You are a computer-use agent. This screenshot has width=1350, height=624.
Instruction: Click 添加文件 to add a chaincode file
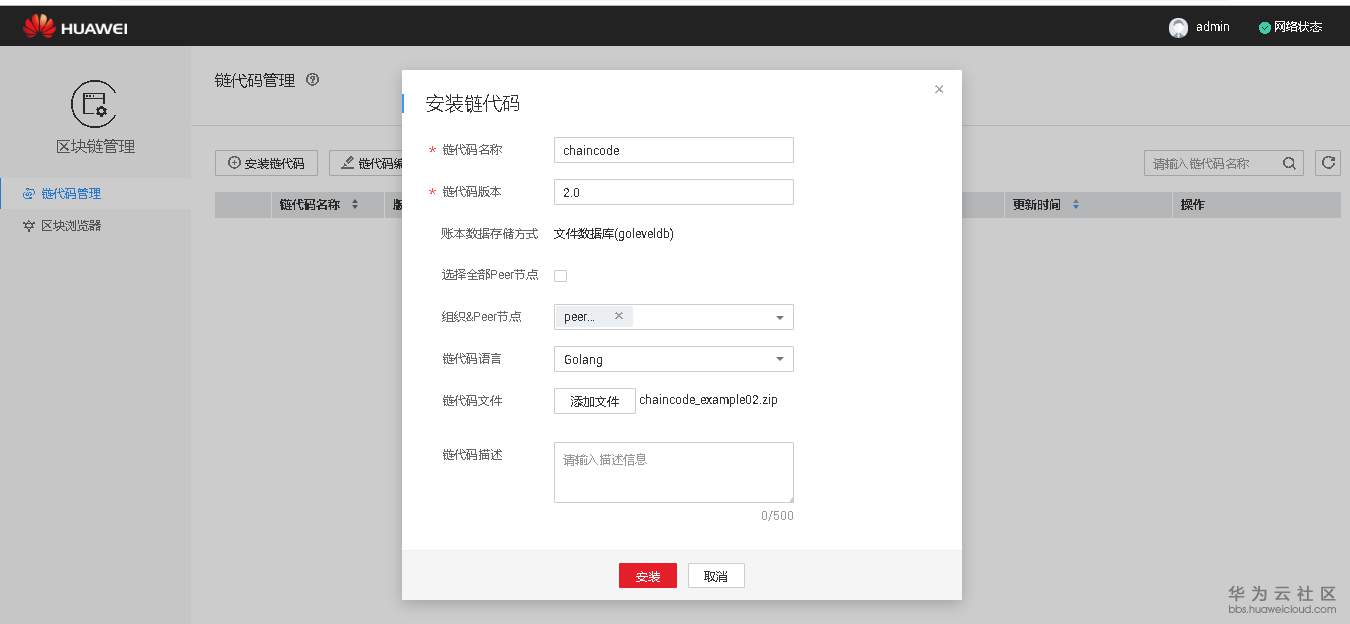coord(595,401)
